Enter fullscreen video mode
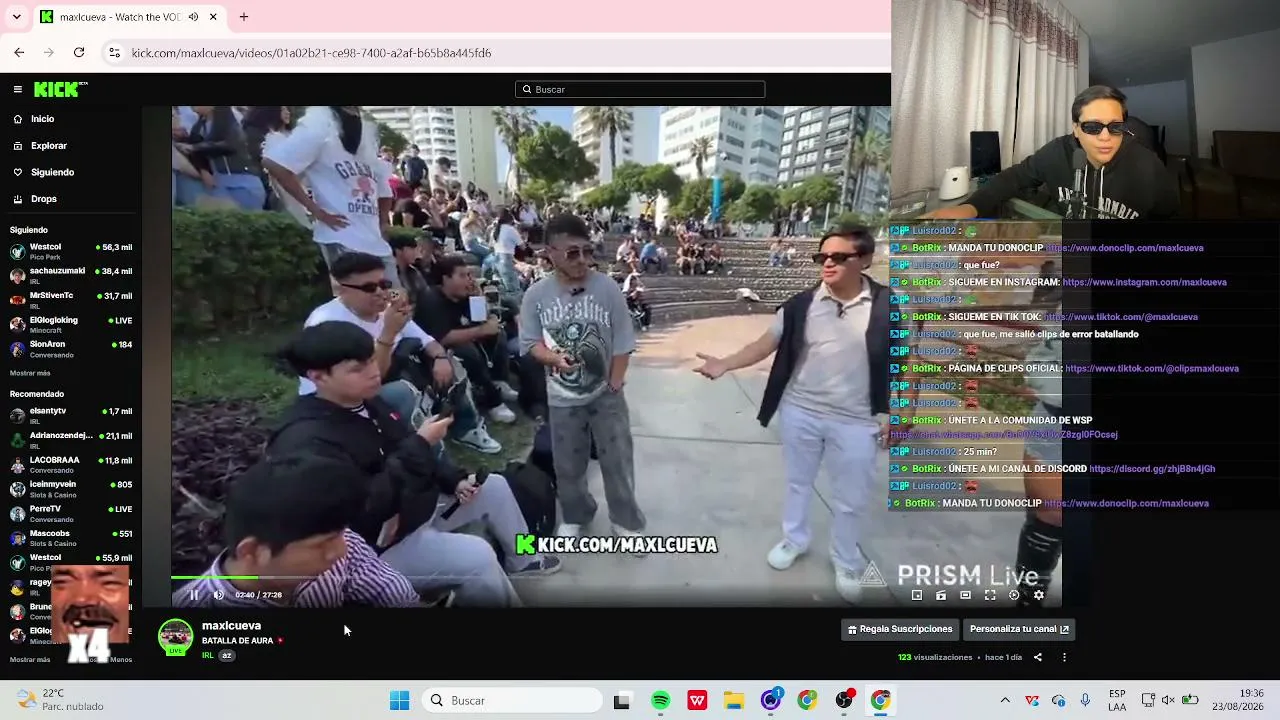The image size is (1280, 720). 990,595
